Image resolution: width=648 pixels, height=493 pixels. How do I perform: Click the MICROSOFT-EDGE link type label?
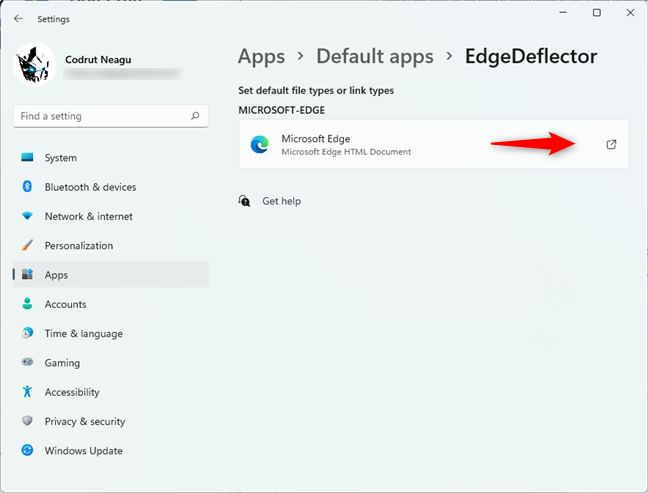tap(281, 110)
